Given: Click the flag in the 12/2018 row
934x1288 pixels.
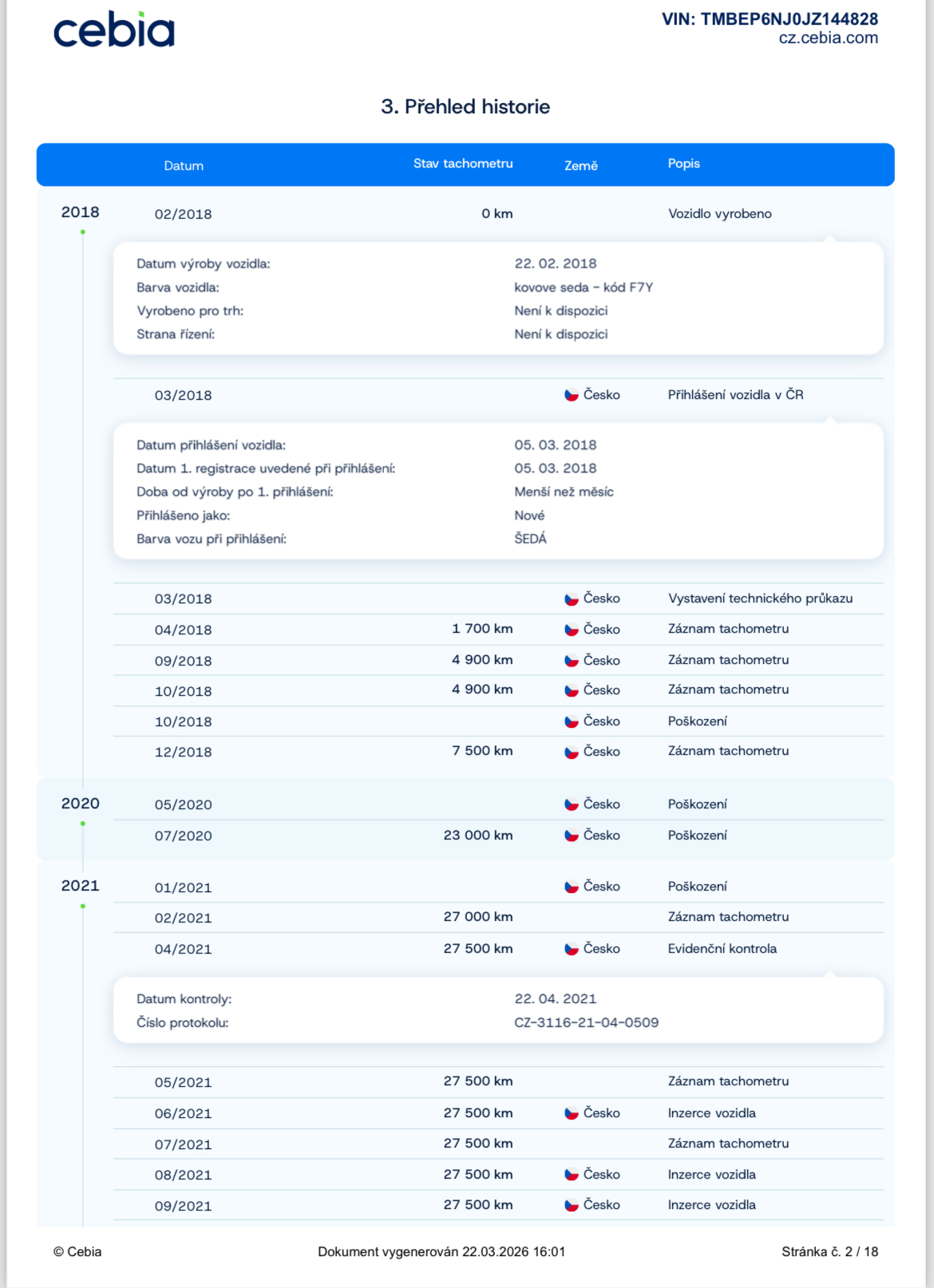Looking at the screenshot, I should (572, 752).
